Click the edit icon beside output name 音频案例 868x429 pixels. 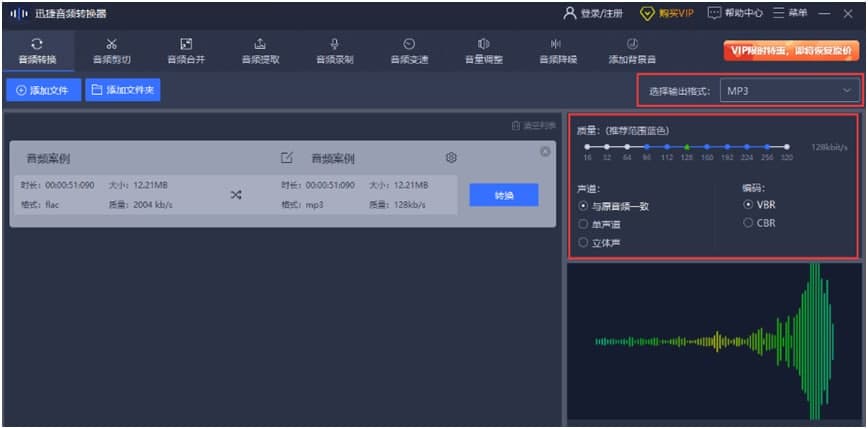[x=286, y=158]
